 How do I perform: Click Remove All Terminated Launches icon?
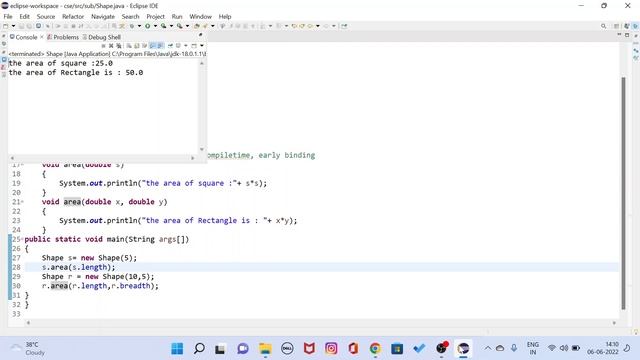point(118,45)
